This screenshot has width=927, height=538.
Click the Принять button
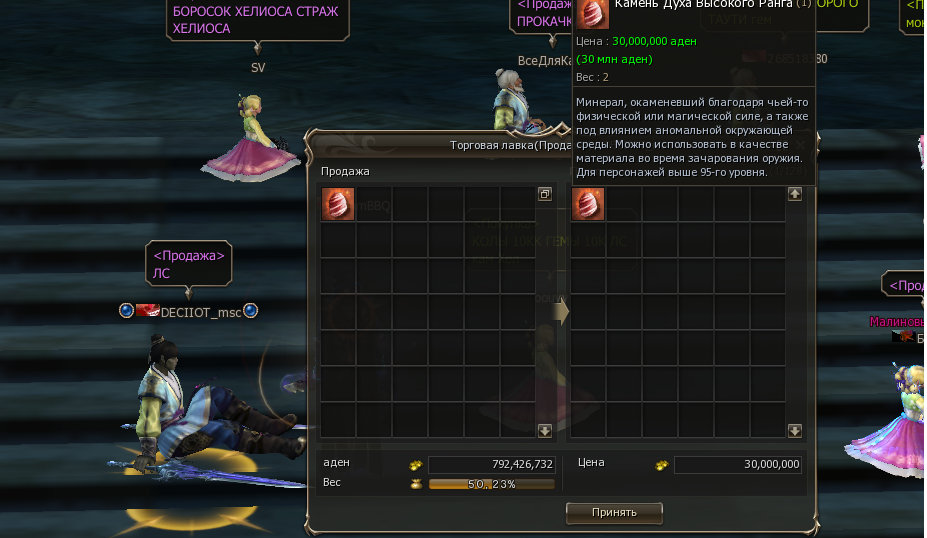point(614,513)
